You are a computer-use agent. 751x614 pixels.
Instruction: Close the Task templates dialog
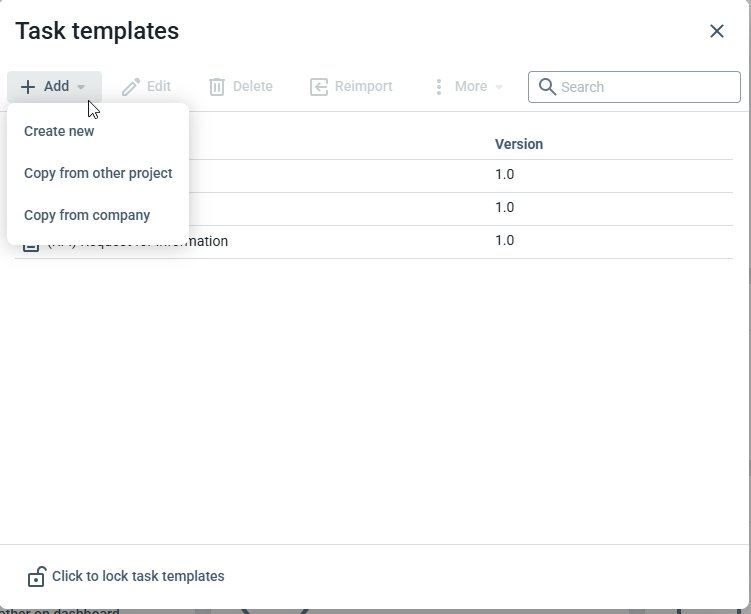click(x=717, y=31)
